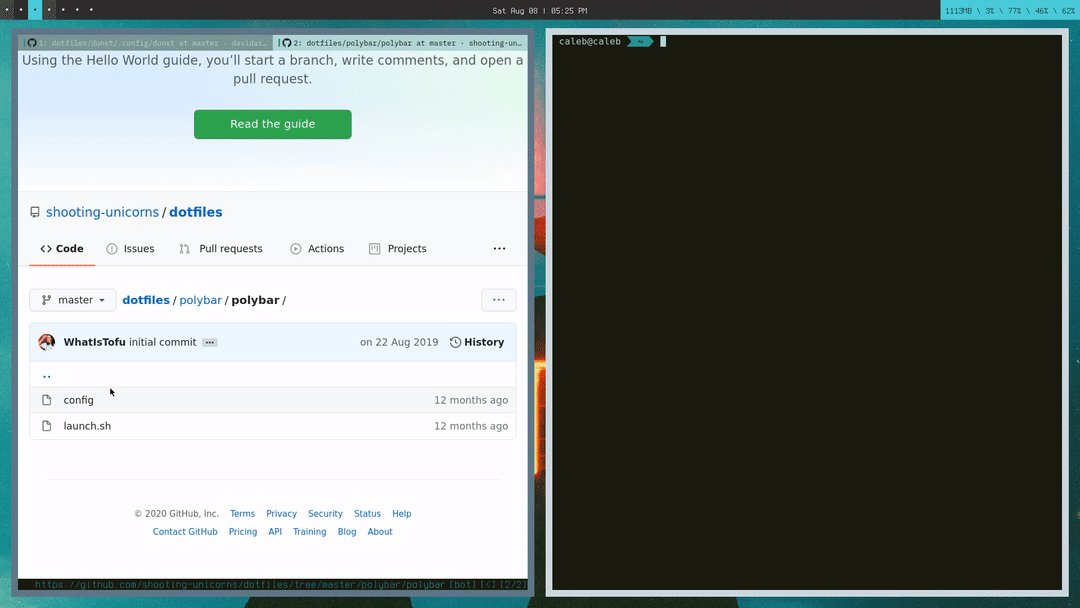Open the Pricing footer link
Image resolution: width=1080 pixels, height=608 pixels.
coord(243,532)
